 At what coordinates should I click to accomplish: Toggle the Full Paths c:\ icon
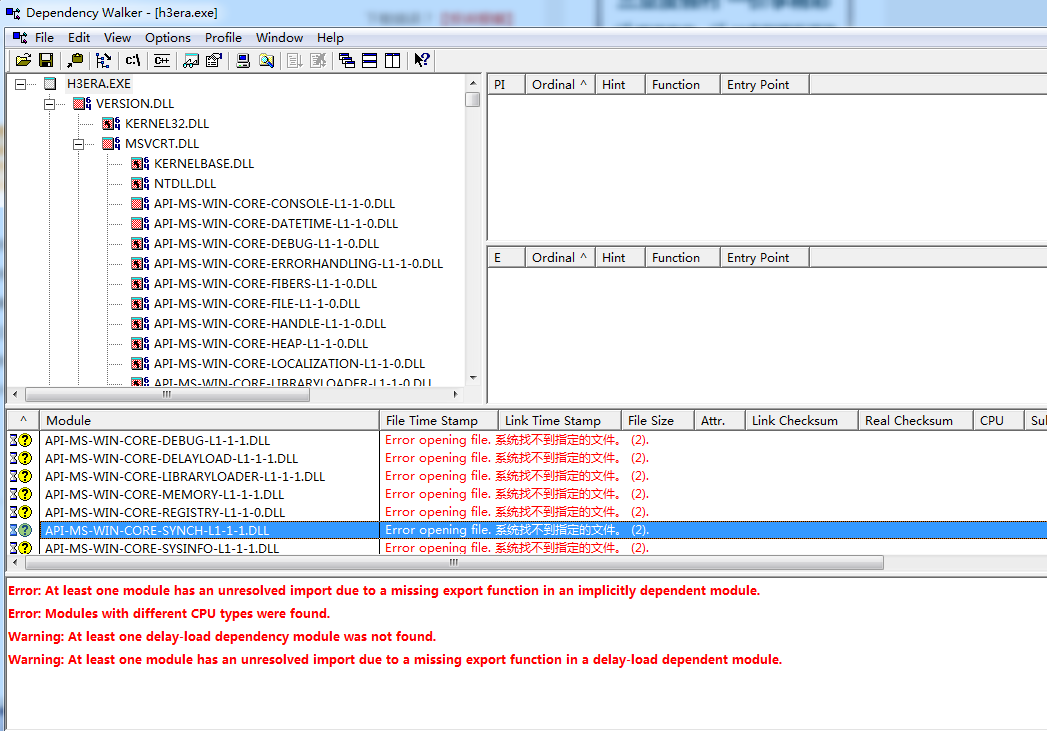[x=133, y=61]
